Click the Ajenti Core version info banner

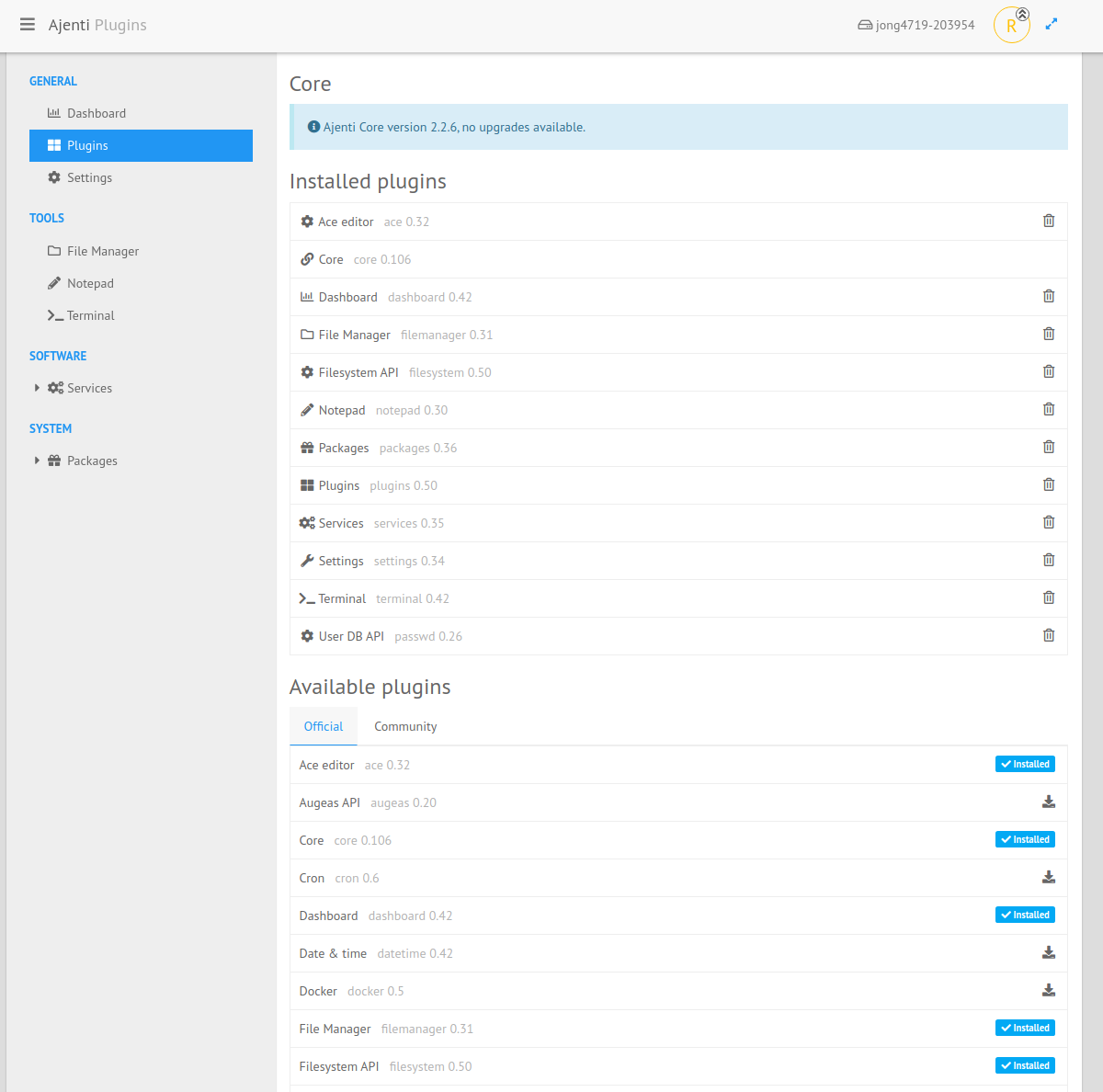tap(678, 127)
